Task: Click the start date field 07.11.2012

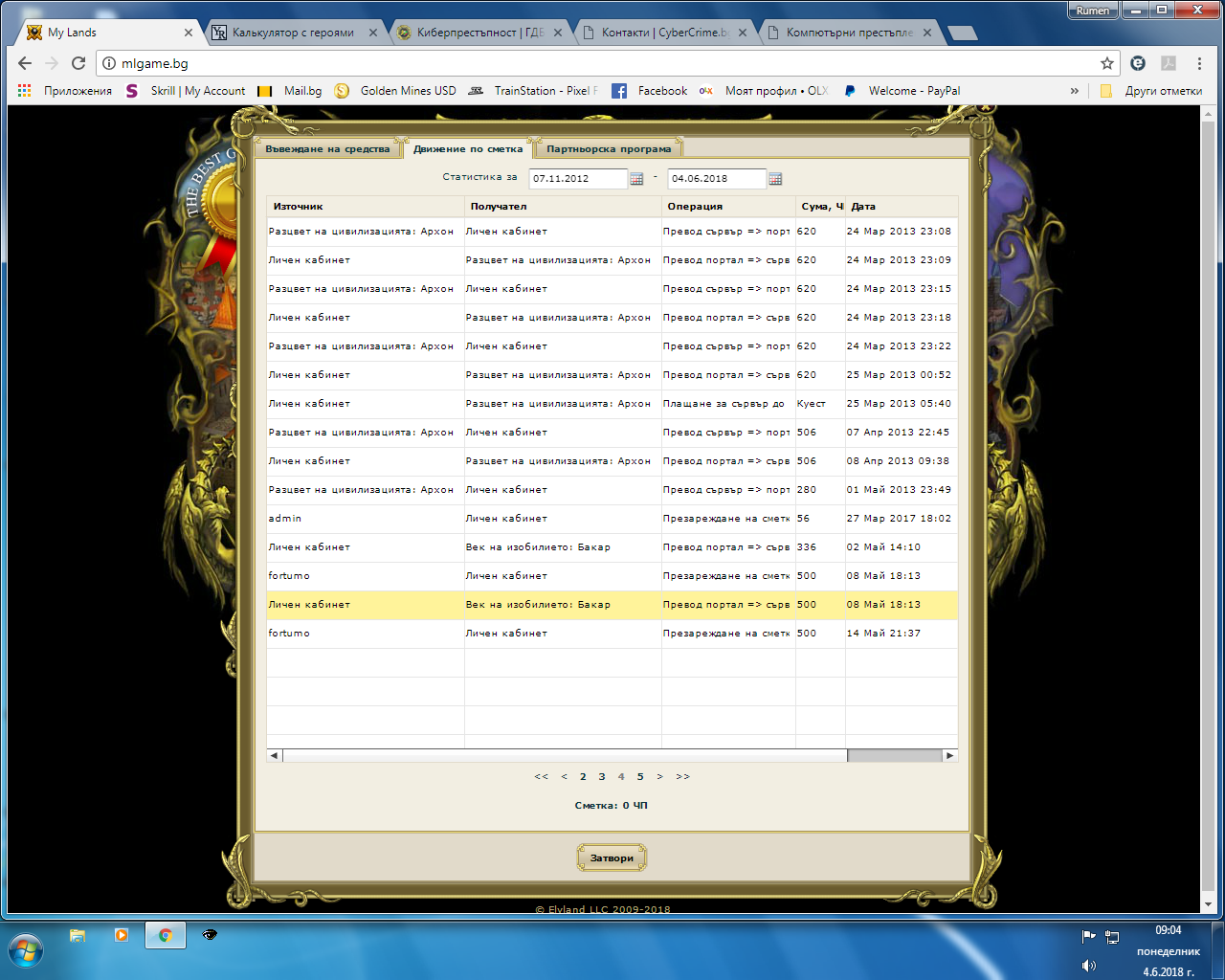Action: 577,179
